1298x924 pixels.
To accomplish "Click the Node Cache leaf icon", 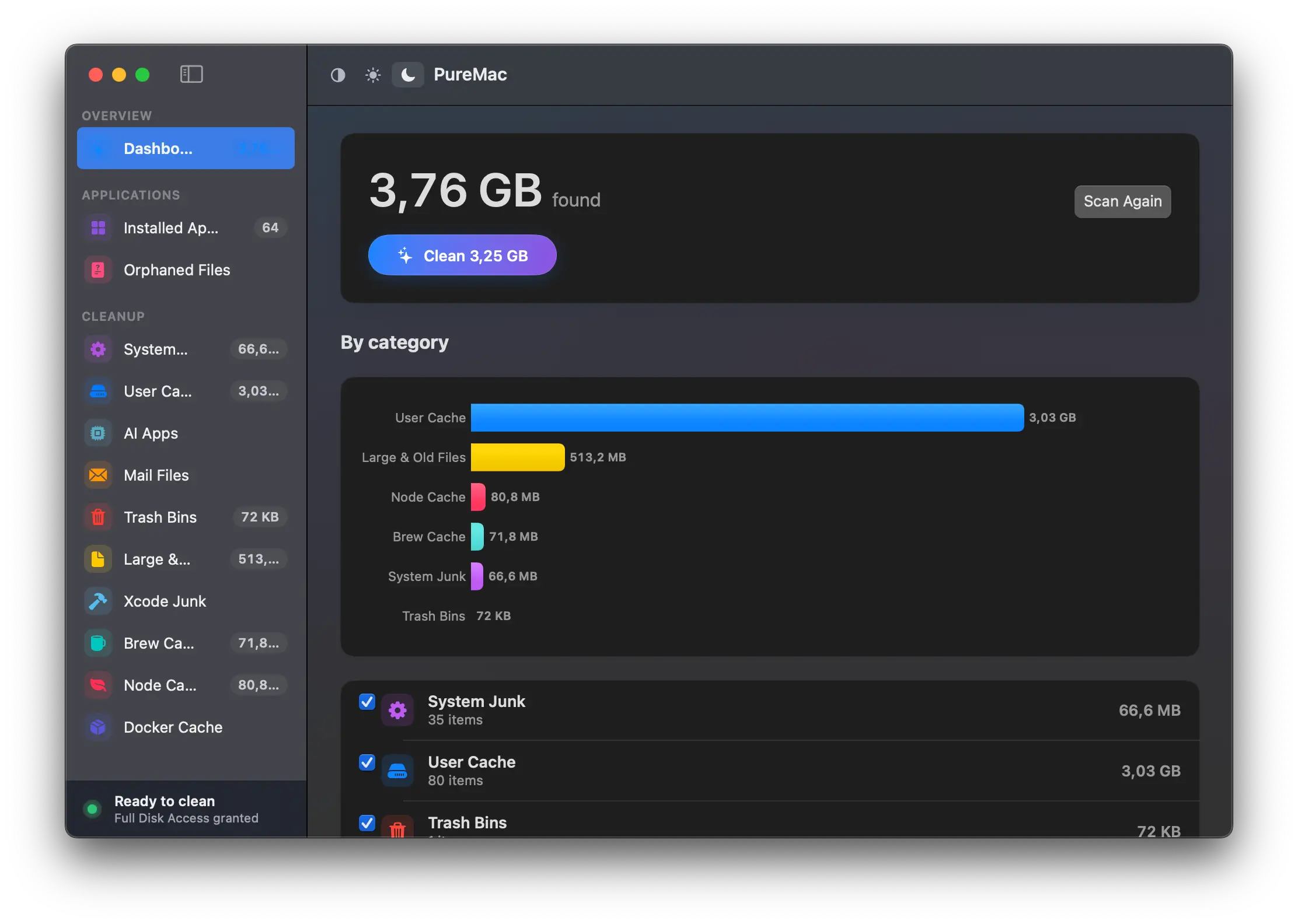I will tap(98, 685).
